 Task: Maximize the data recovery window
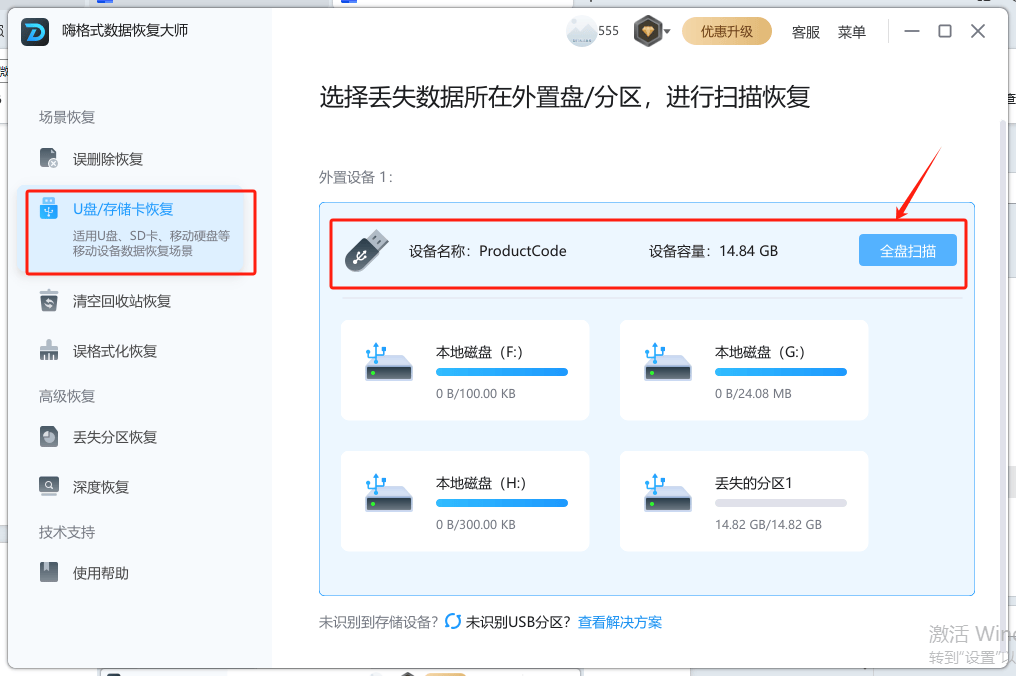tap(945, 31)
